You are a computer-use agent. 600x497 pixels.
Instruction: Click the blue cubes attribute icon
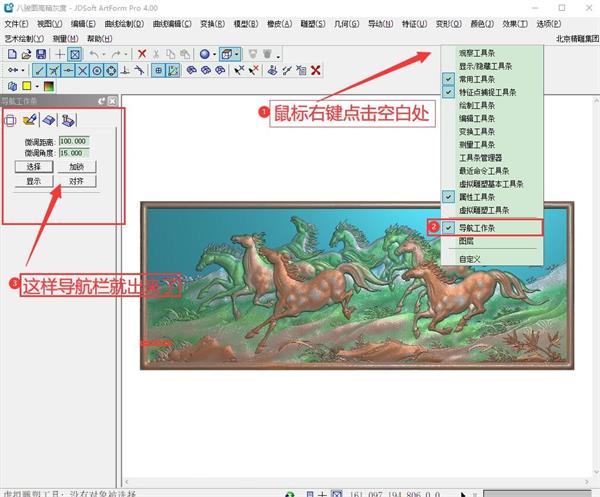click(12, 86)
